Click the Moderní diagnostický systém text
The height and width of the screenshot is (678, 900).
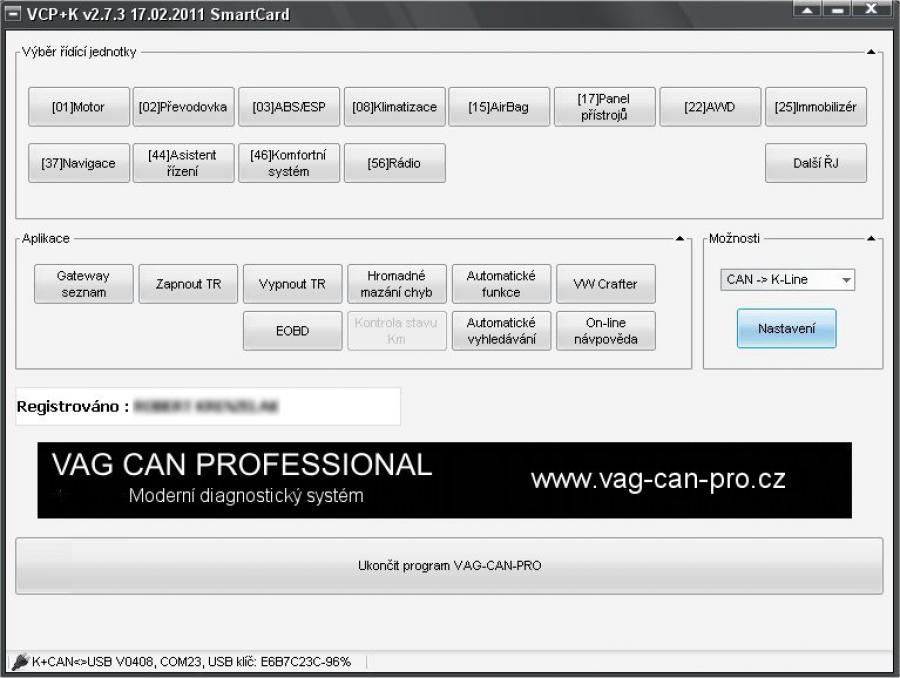pyautogui.click(x=246, y=495)
